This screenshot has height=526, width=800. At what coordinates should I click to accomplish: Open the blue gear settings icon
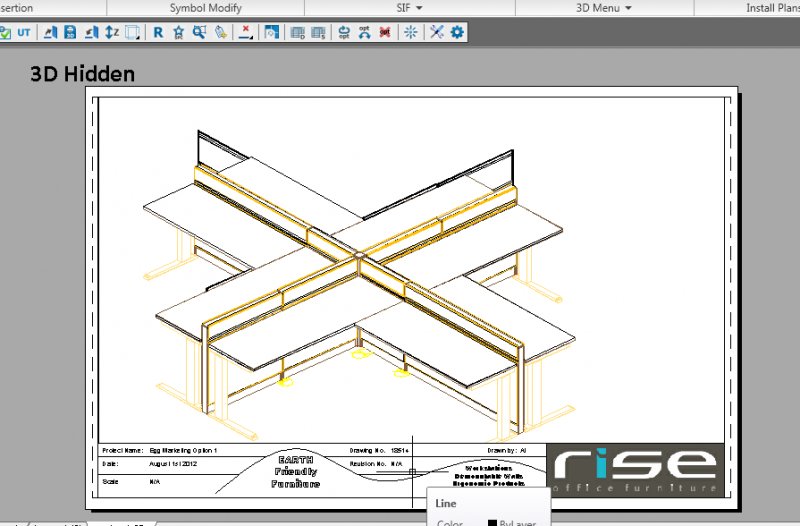[x=457, y=33]
